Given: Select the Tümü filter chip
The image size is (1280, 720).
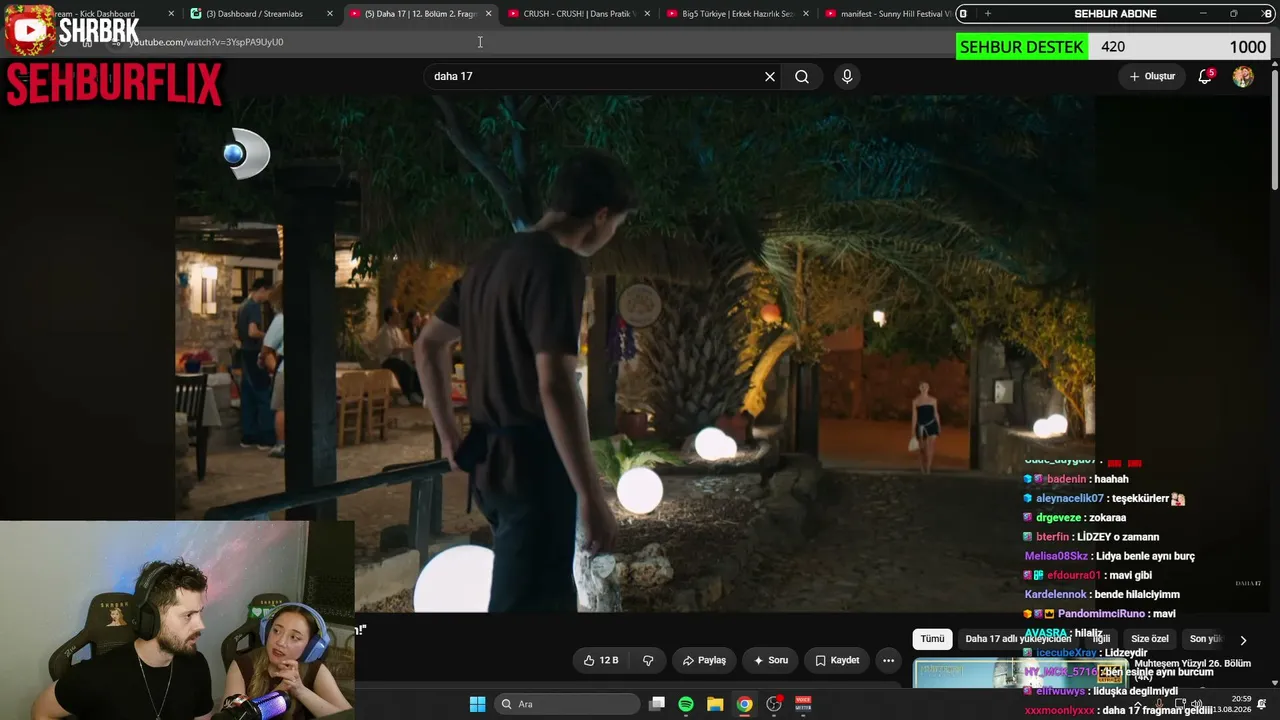Looking at the screenshot, I should click(932, 639).
